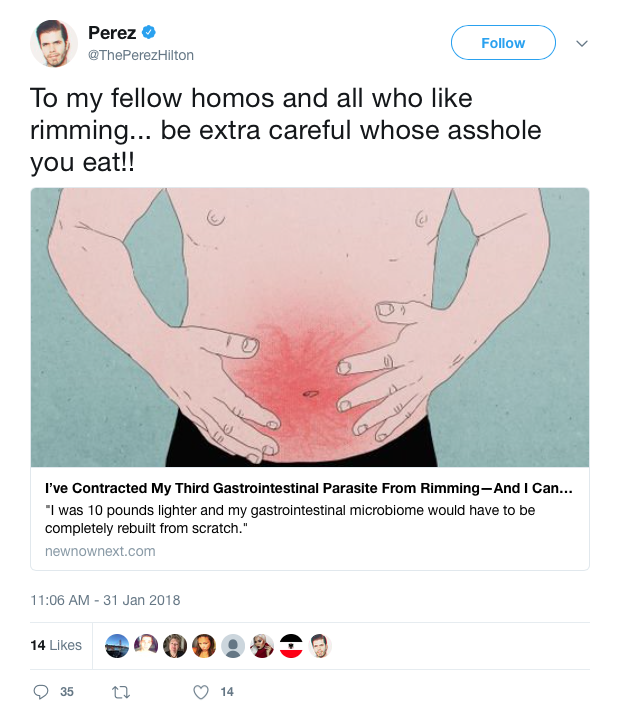The height and width of the screenshot is (706, 621).
Task: Expand the tweet options chevron menu
Action: (x=583, y=44)
